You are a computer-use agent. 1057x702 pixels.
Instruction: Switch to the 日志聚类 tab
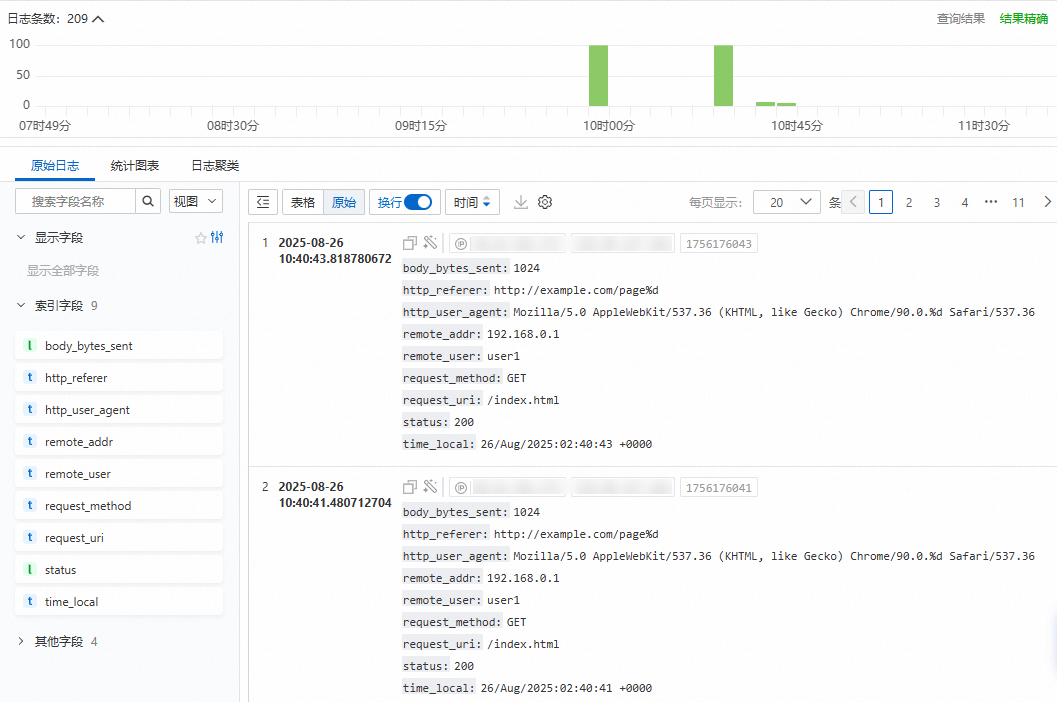point(215,166)
